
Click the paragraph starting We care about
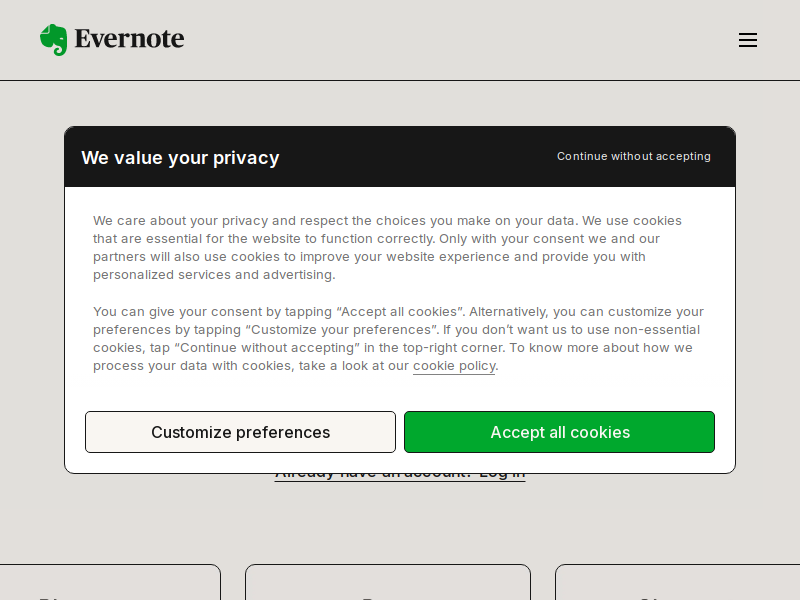click(x=388, y=247)
